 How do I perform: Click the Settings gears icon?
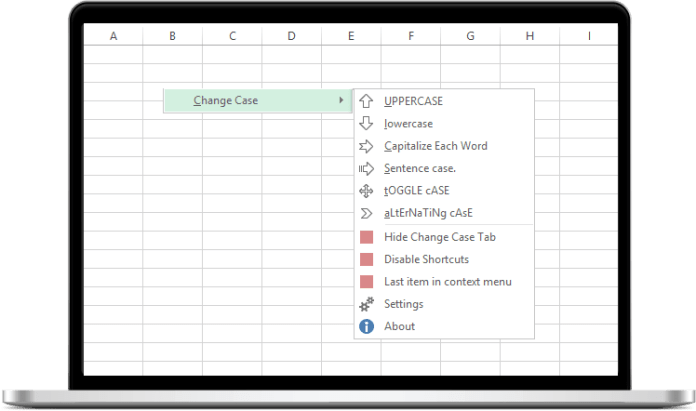point(366,304)
